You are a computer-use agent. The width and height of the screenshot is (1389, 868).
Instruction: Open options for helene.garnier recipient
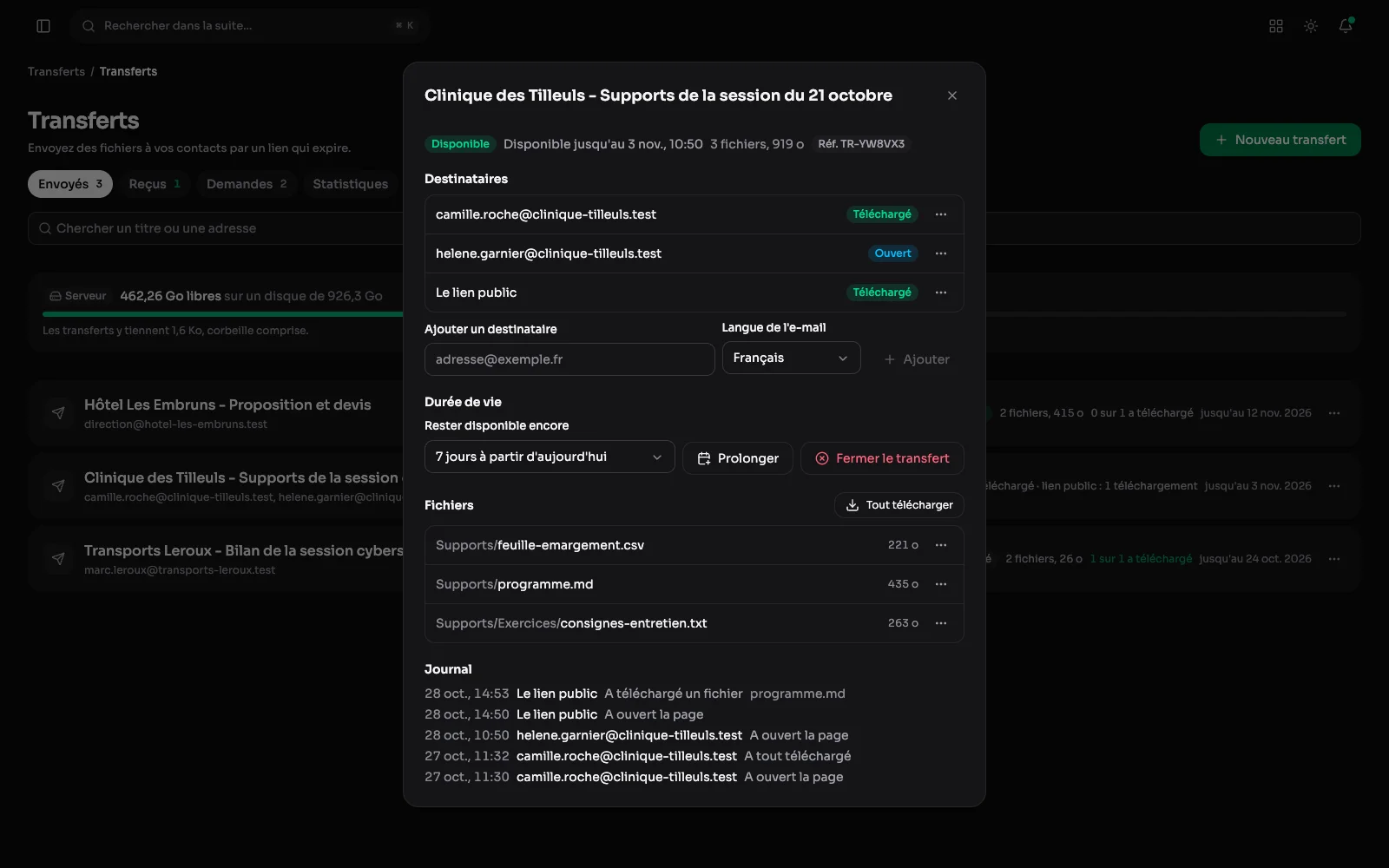coord(941,253)
